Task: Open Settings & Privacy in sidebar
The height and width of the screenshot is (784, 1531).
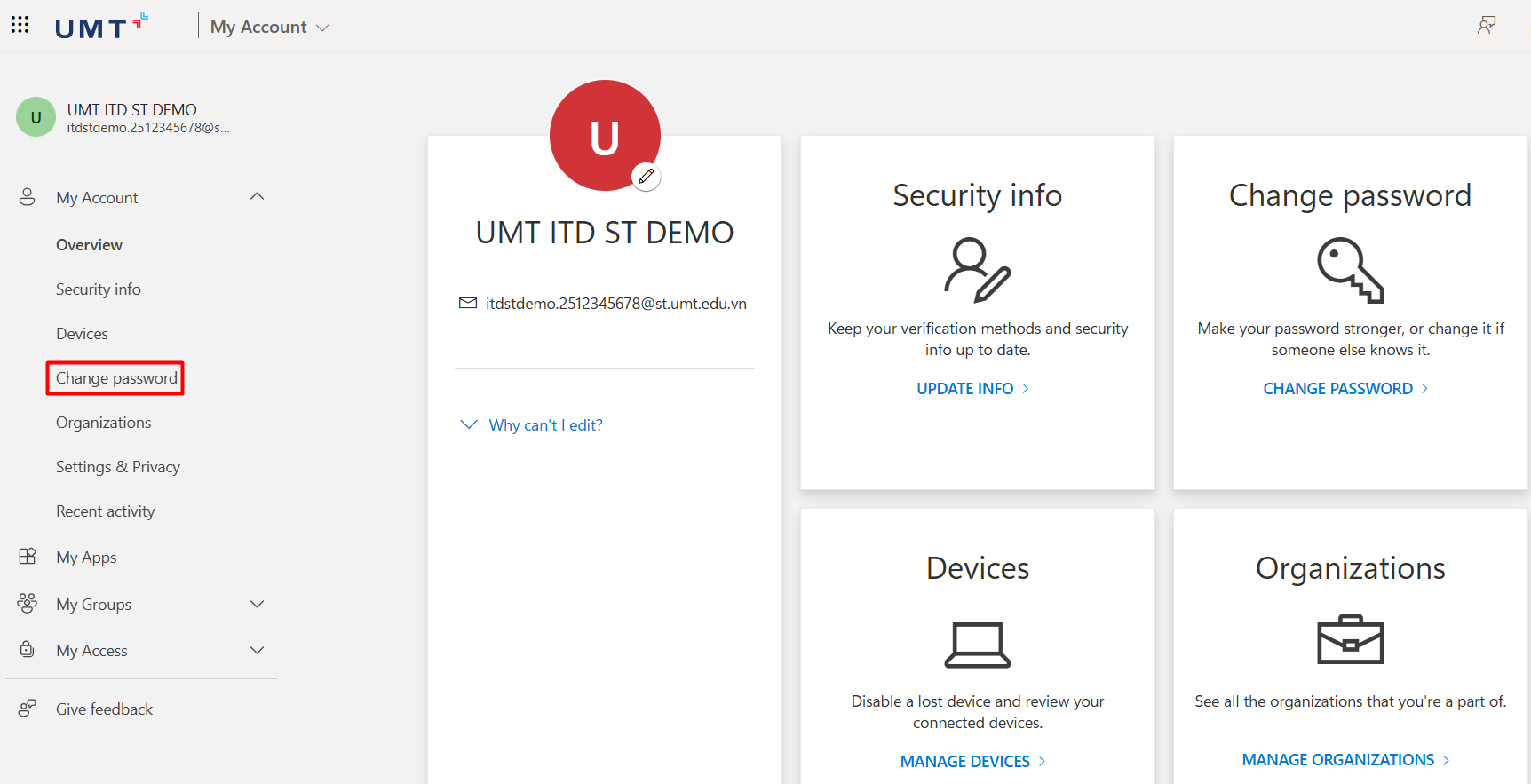Action: [x=117, y=467]
